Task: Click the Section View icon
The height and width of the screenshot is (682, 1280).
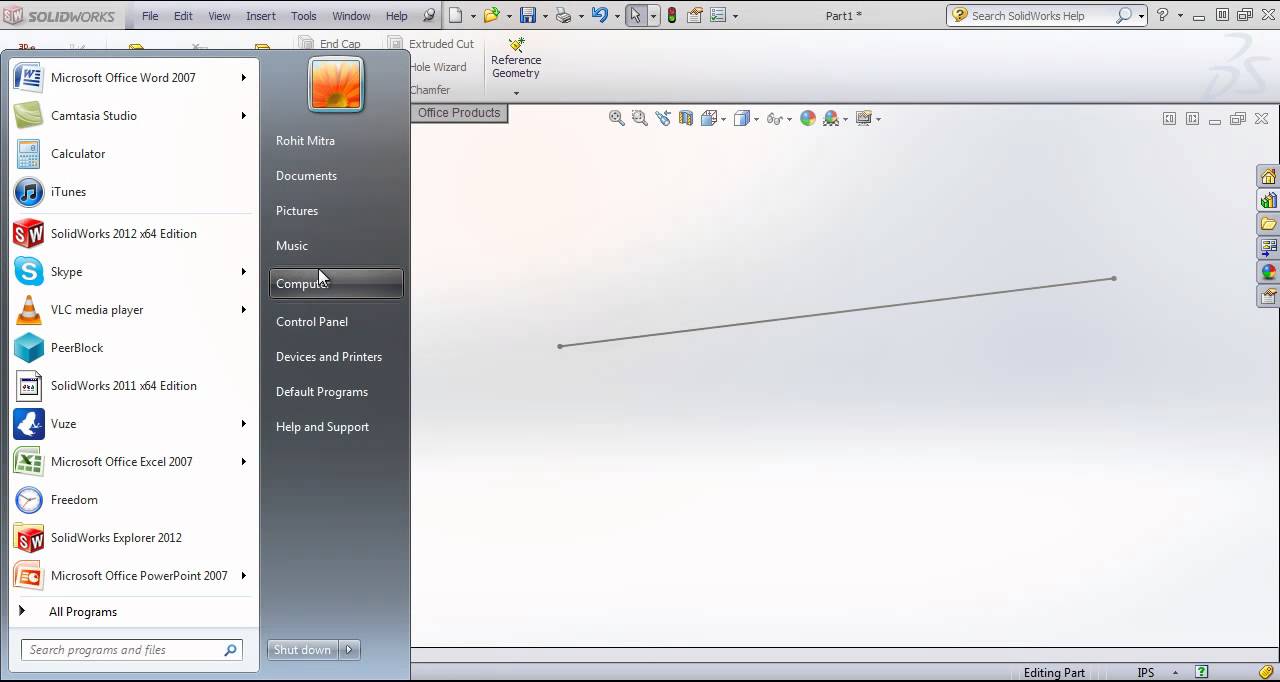Action: (x=686, y=118)
